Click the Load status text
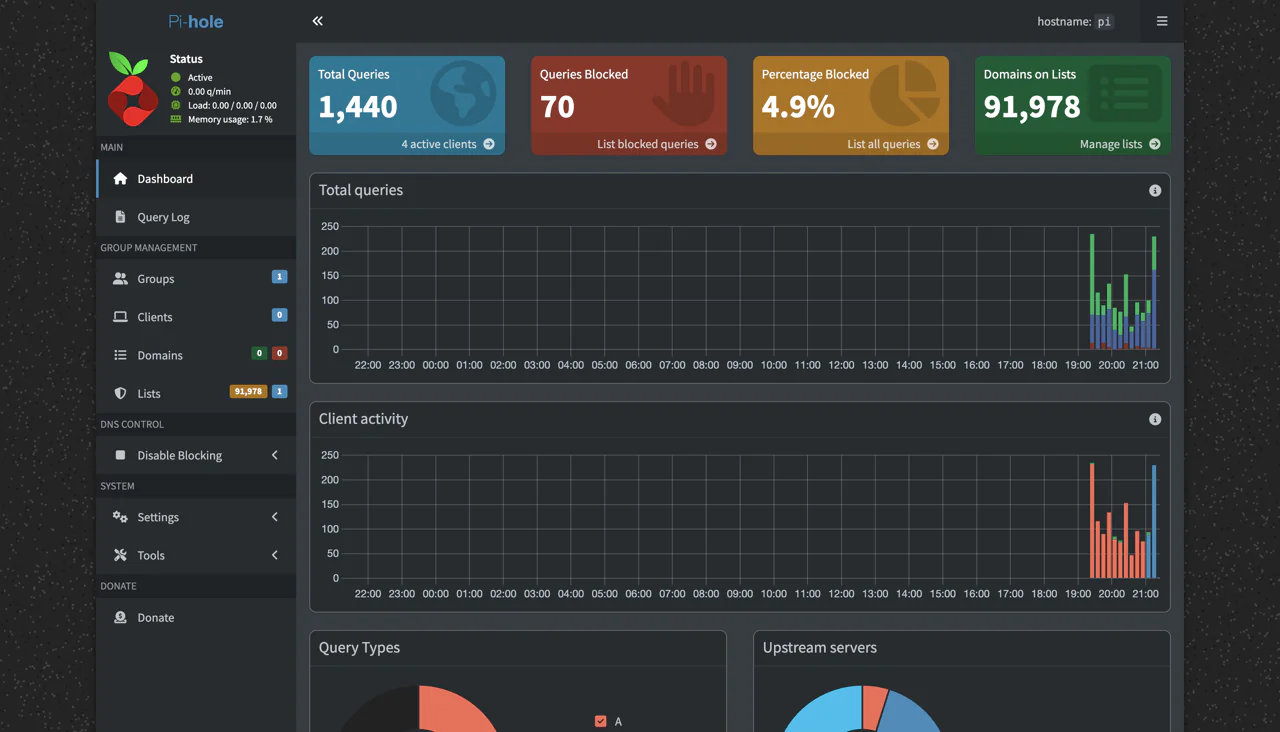The height and width of the screenshot is (732, 1280). (x=232, y=105)
